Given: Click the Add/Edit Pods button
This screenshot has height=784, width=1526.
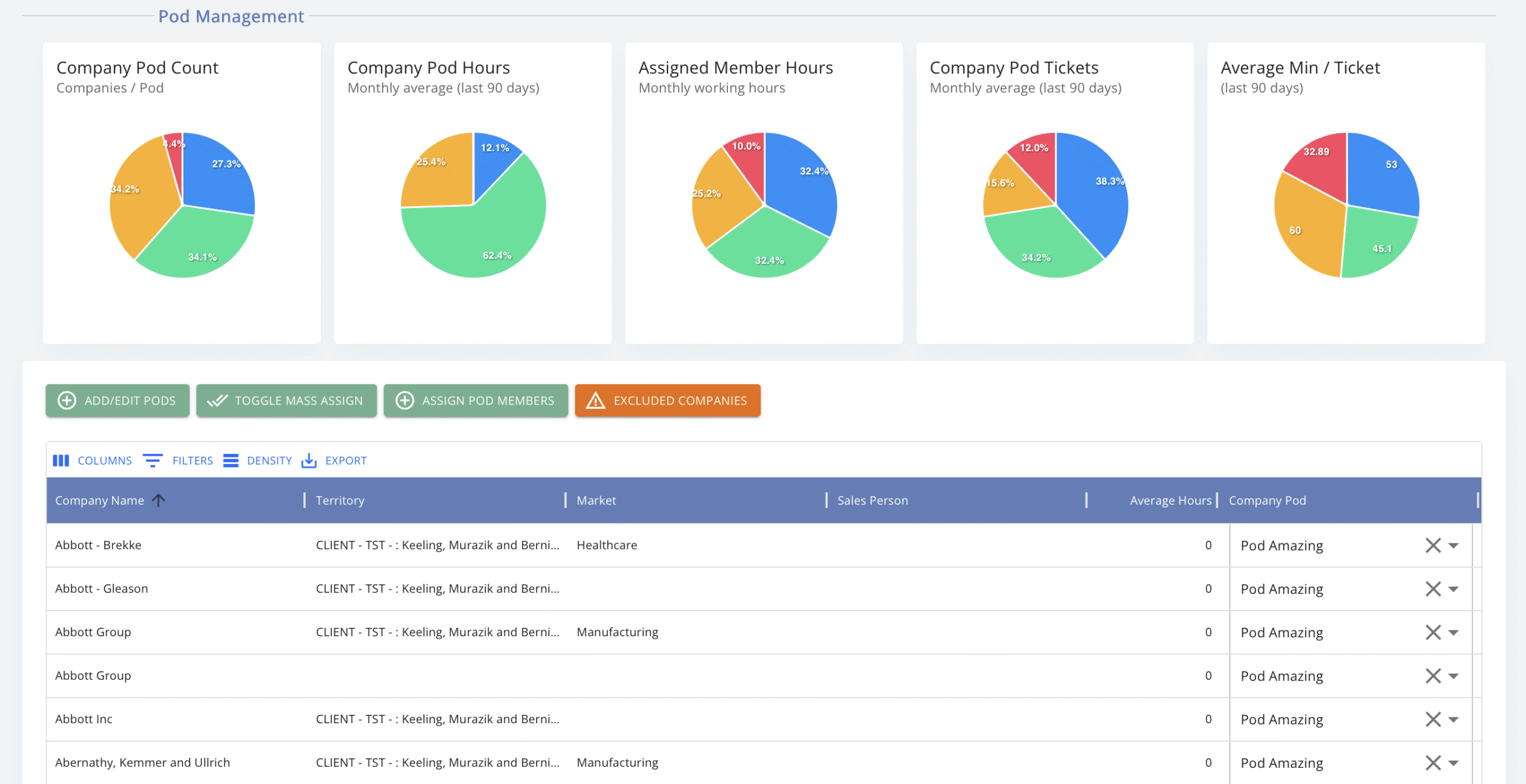Looking at the screenshot, I should [x=117, y=400].
